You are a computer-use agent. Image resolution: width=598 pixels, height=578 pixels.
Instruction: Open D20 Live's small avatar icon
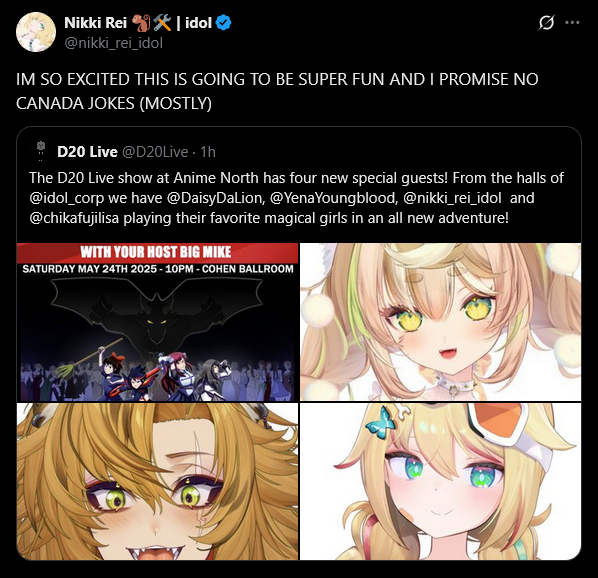tap(40, 151)
